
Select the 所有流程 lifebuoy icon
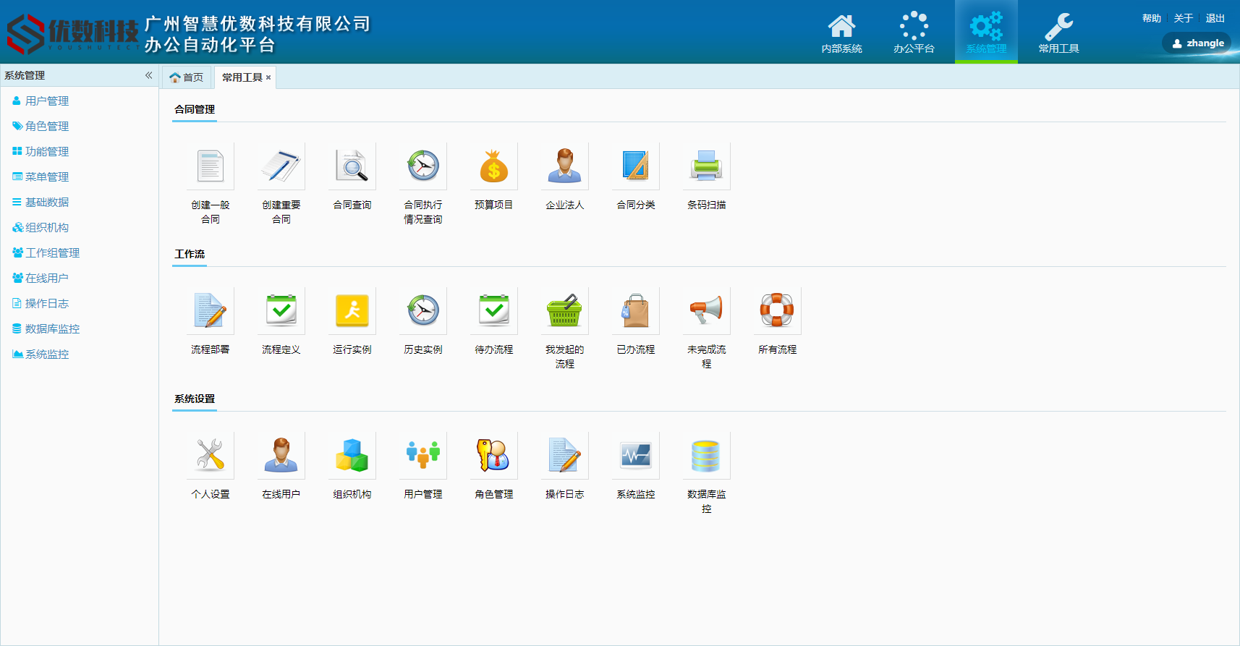pos(777,312)
